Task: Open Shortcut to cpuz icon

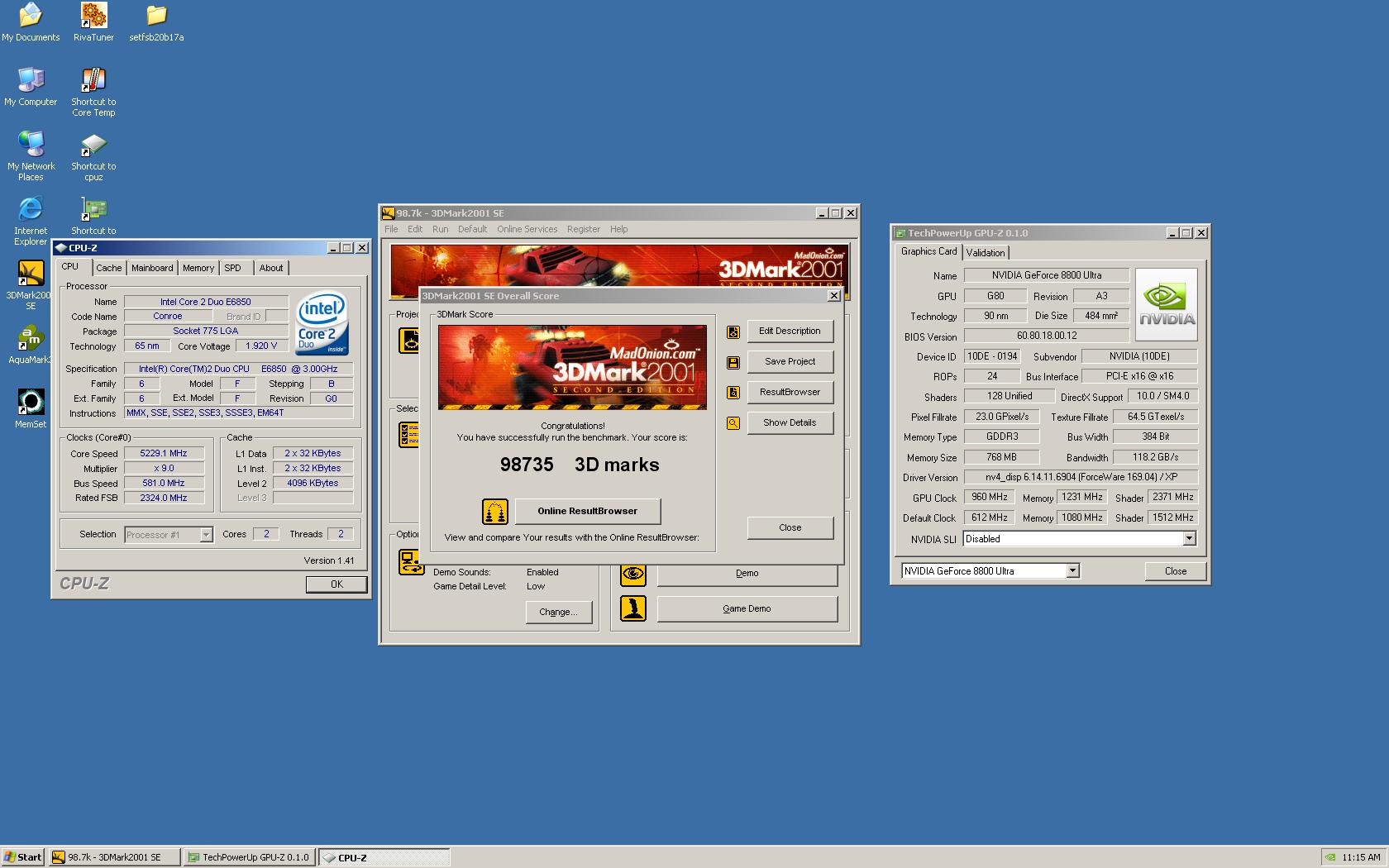Action: pyautogui.click(x=93, y=156)
